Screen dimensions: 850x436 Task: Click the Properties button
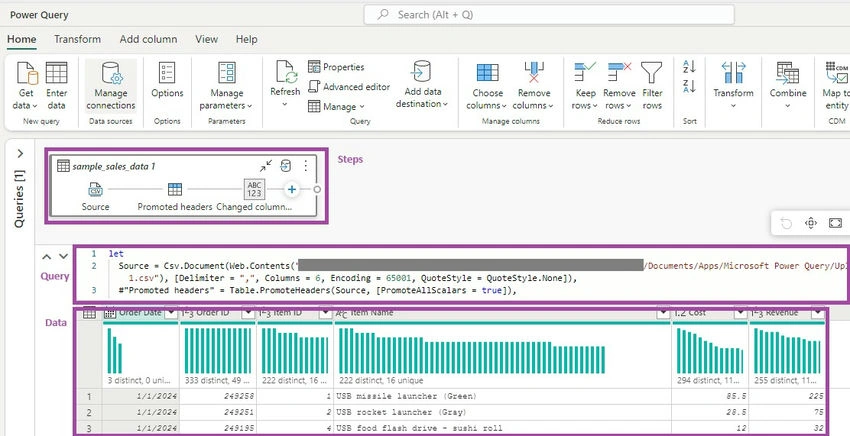coord(337,67)
